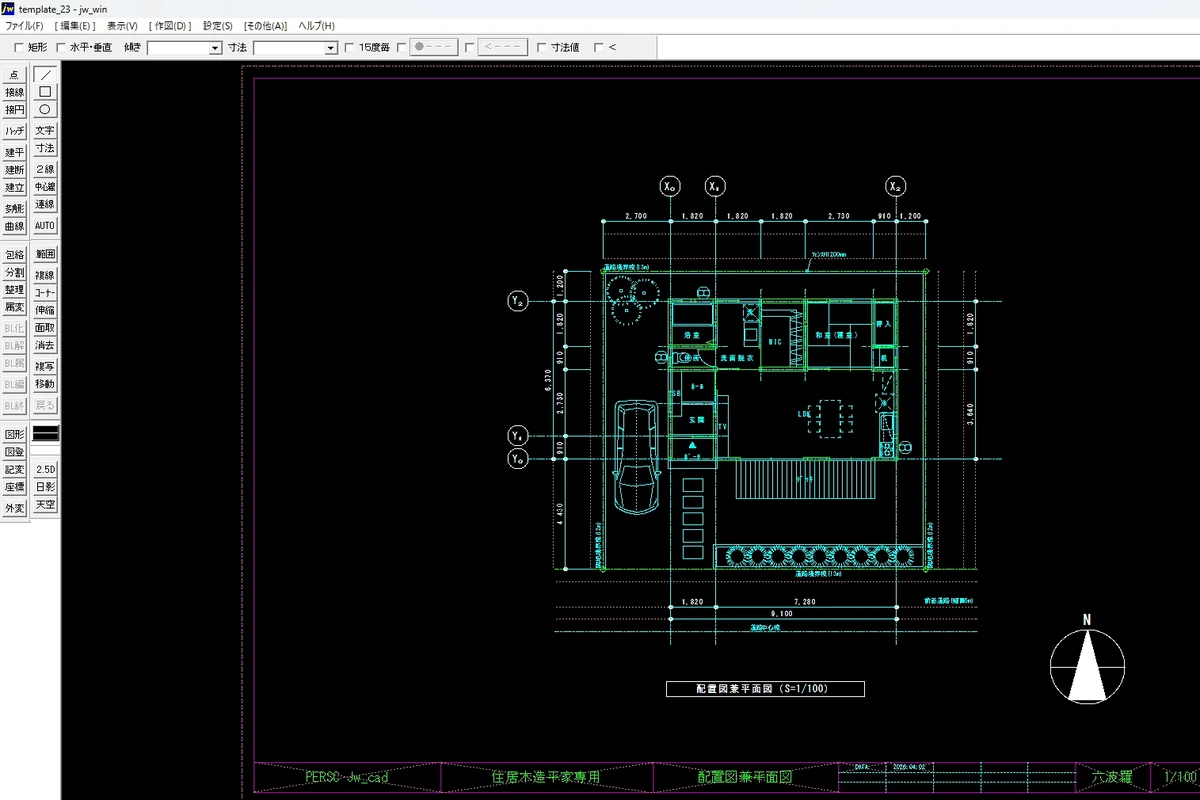
Task: Open the ヘルプ(H) menu
Action: 316,25
